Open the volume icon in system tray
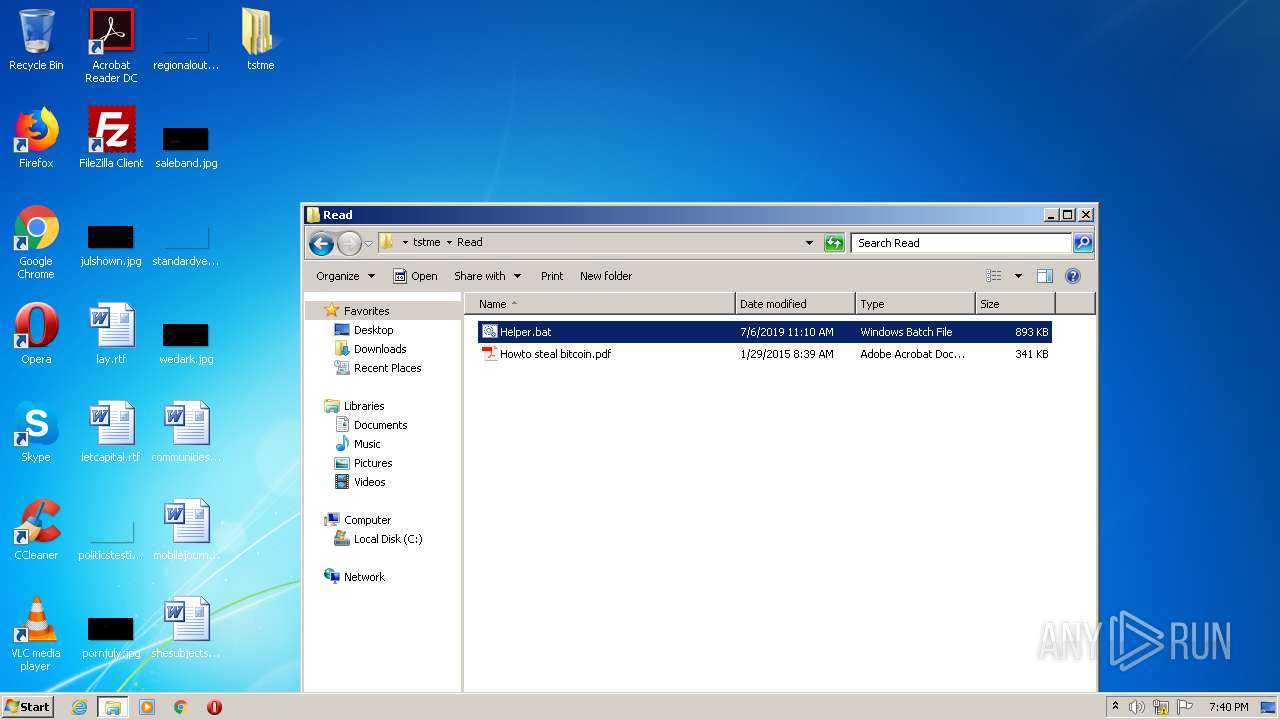 coord(1137,707)
